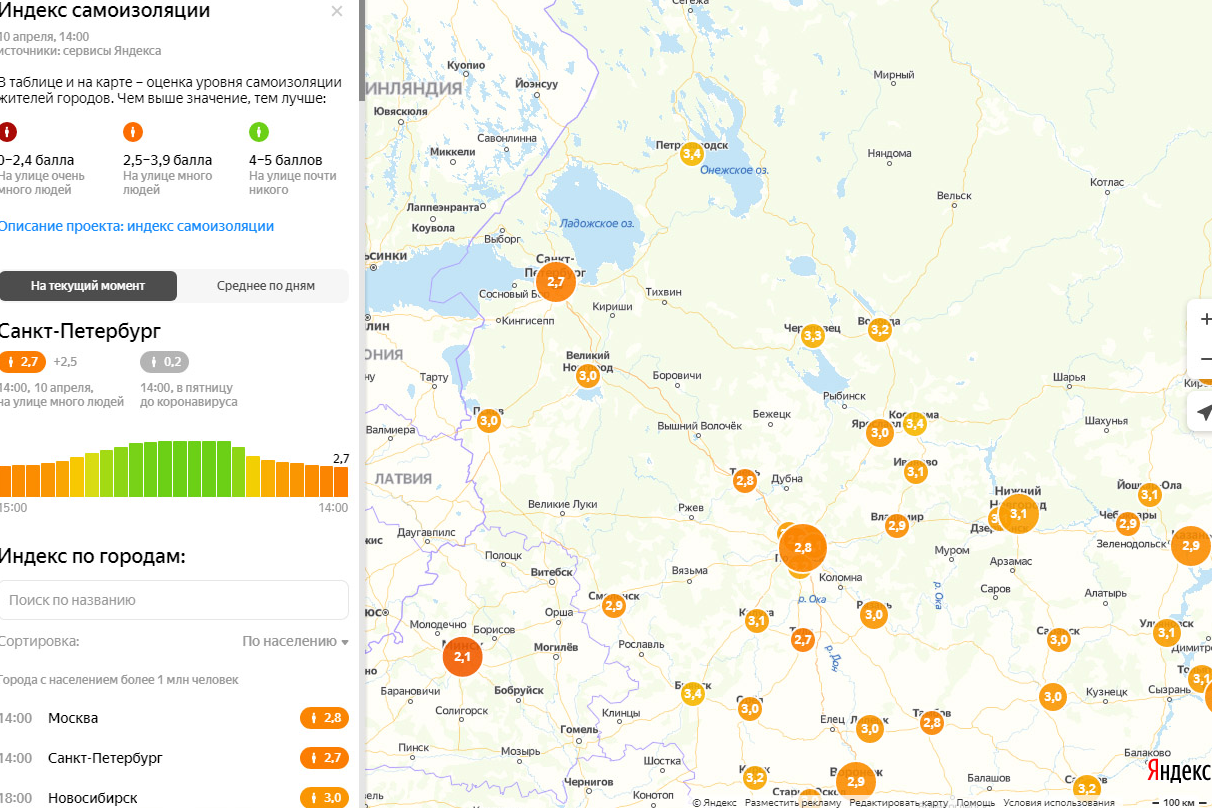Open the Описание проекта: индекс самоизоляции link
The image size is (1212, 808).
[137, 226]
